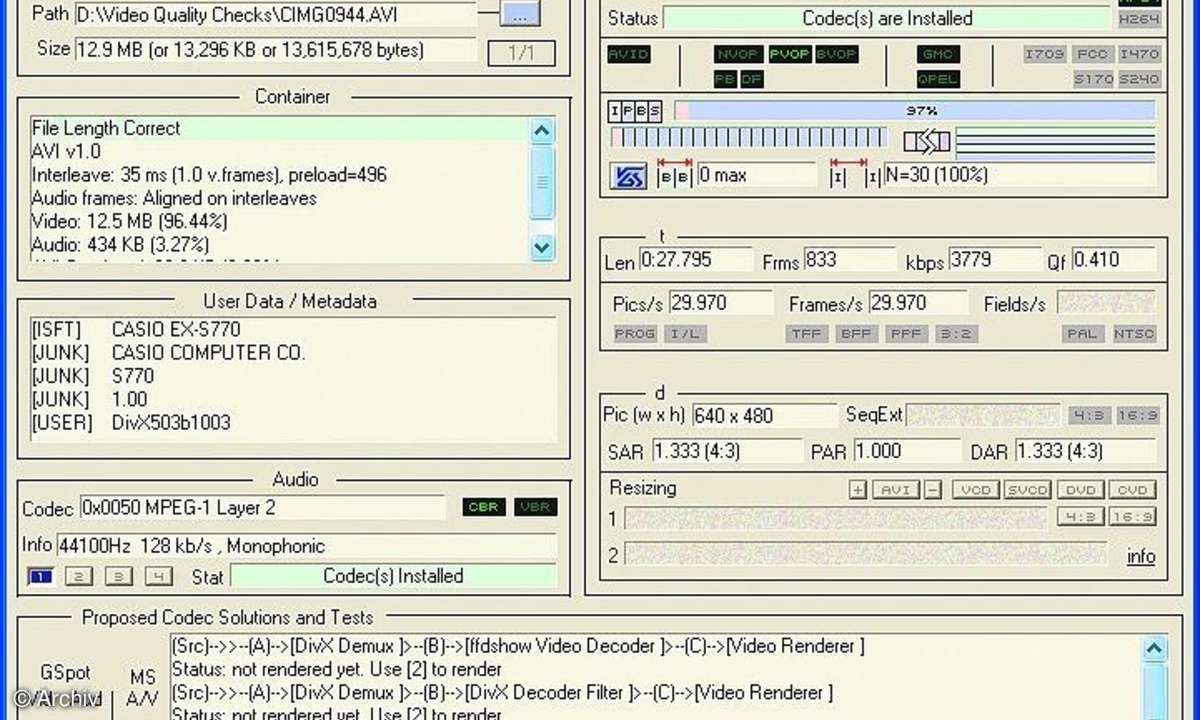Image resolution: width=1200 pixels, height=720 pixels.
Task: Click the I/L interlaced indicator
Action: pos(685,334)
